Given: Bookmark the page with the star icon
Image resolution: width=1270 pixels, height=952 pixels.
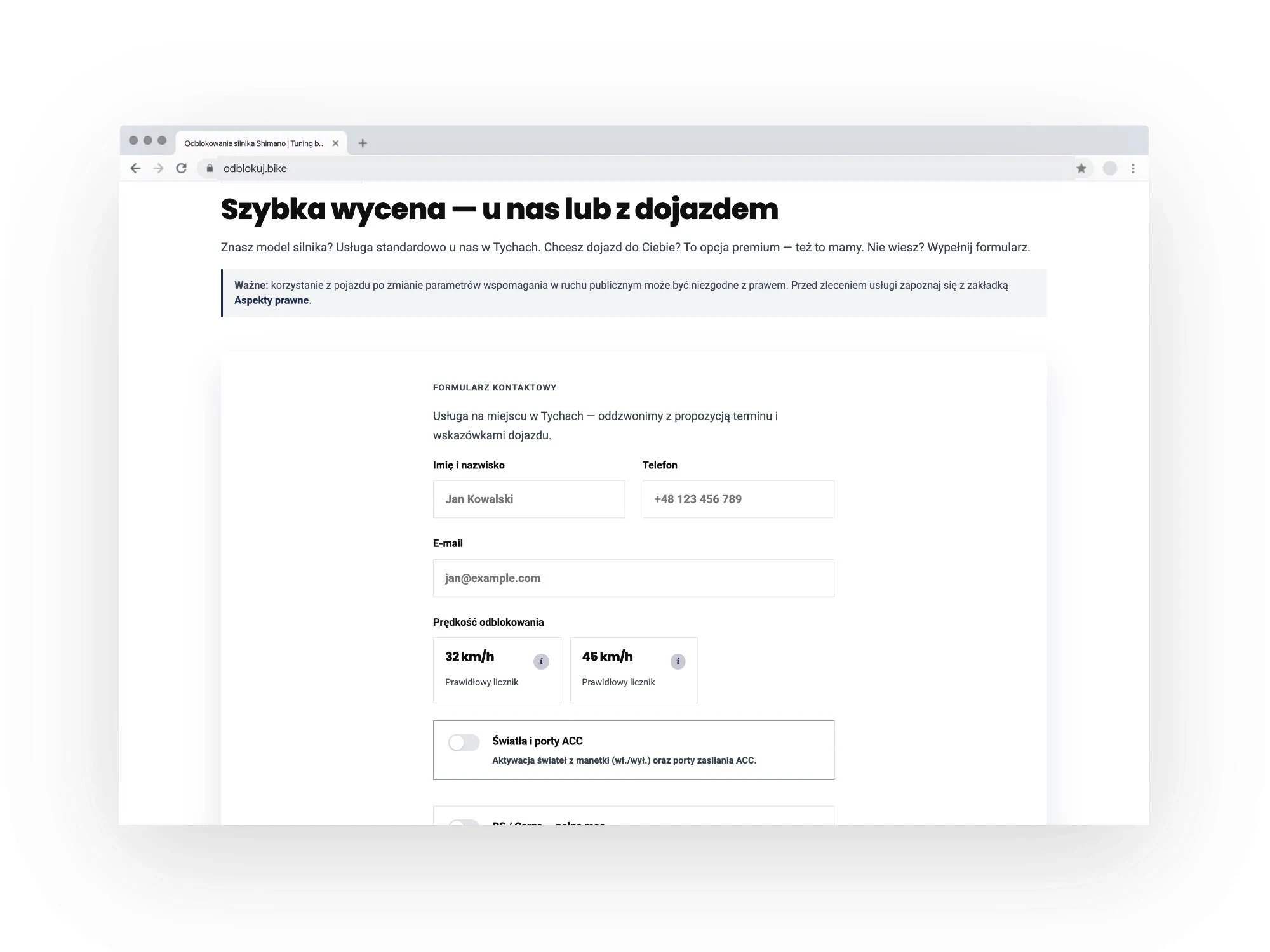Looking at the screenshot, I should 1081,168.
